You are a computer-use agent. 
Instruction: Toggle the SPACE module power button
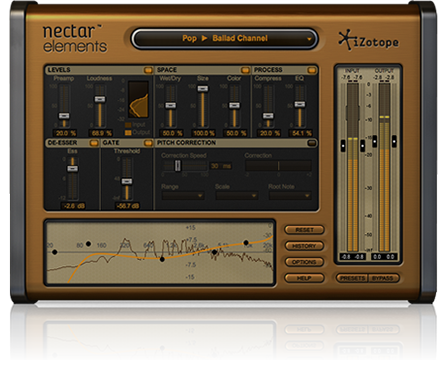tap(245, 70)
